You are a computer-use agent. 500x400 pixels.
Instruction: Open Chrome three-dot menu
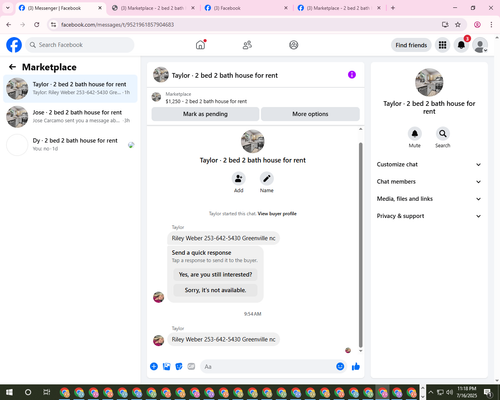pos(491,25)
